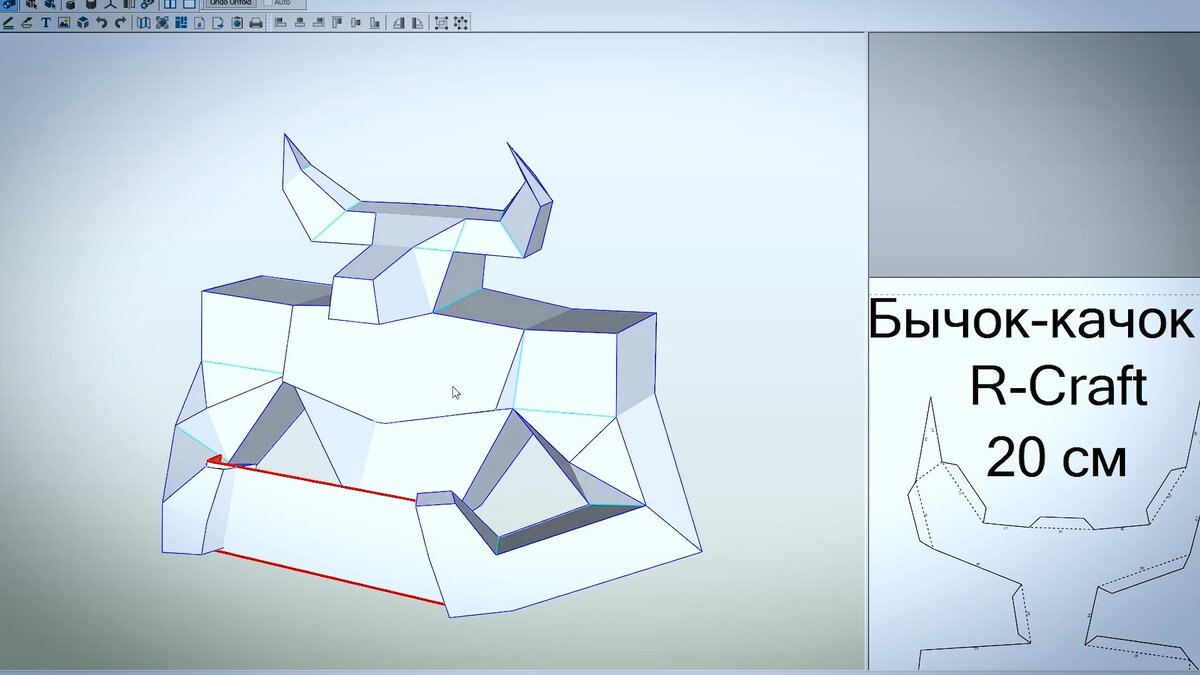Image resolution: width=1200 pixels, height=675 pixels.
Task: Click the solid-frame group selection icon
Action: tap(441, 22)
